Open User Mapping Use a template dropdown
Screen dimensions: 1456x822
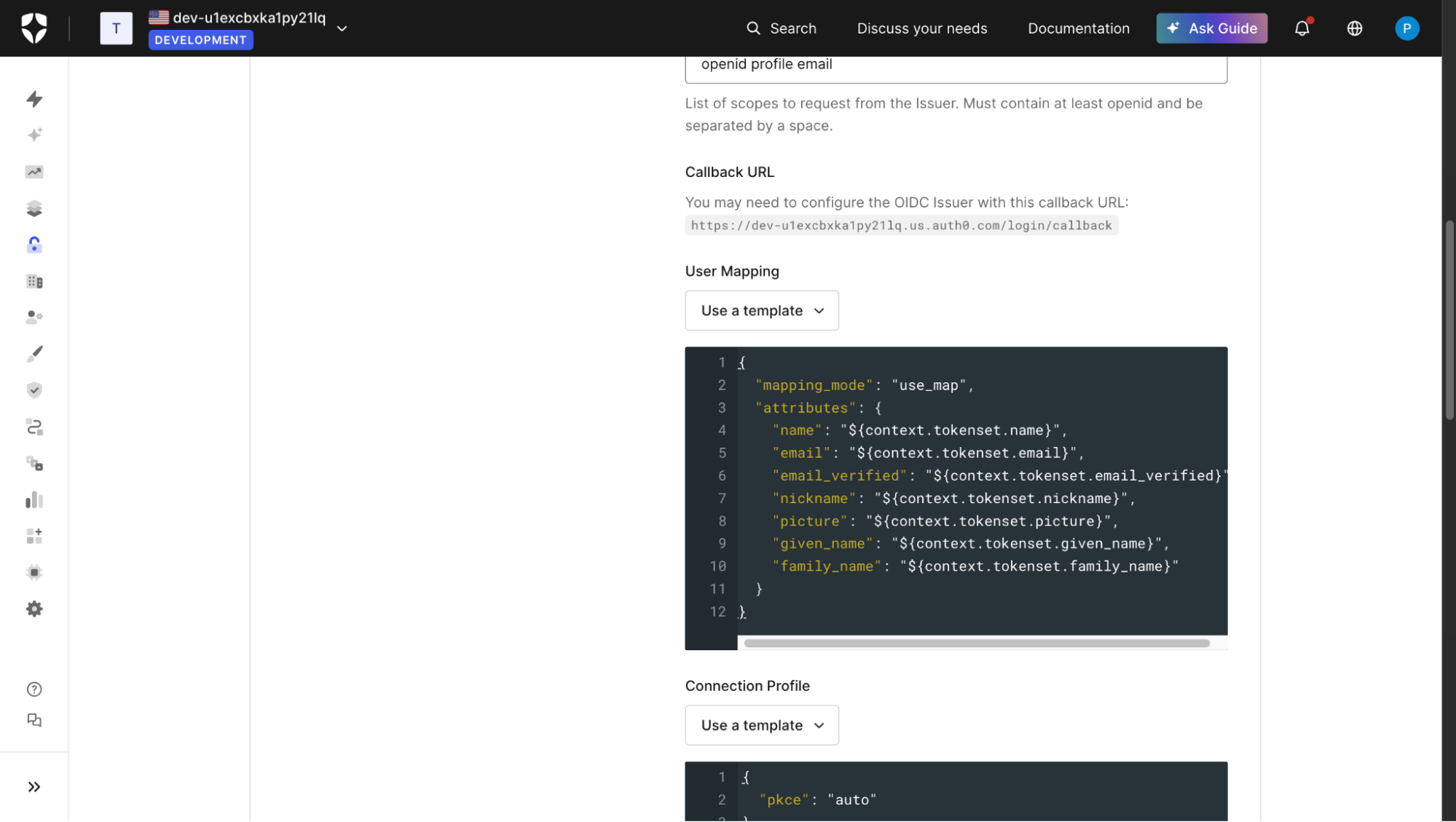pyautogui.click(x=761, y=311)
